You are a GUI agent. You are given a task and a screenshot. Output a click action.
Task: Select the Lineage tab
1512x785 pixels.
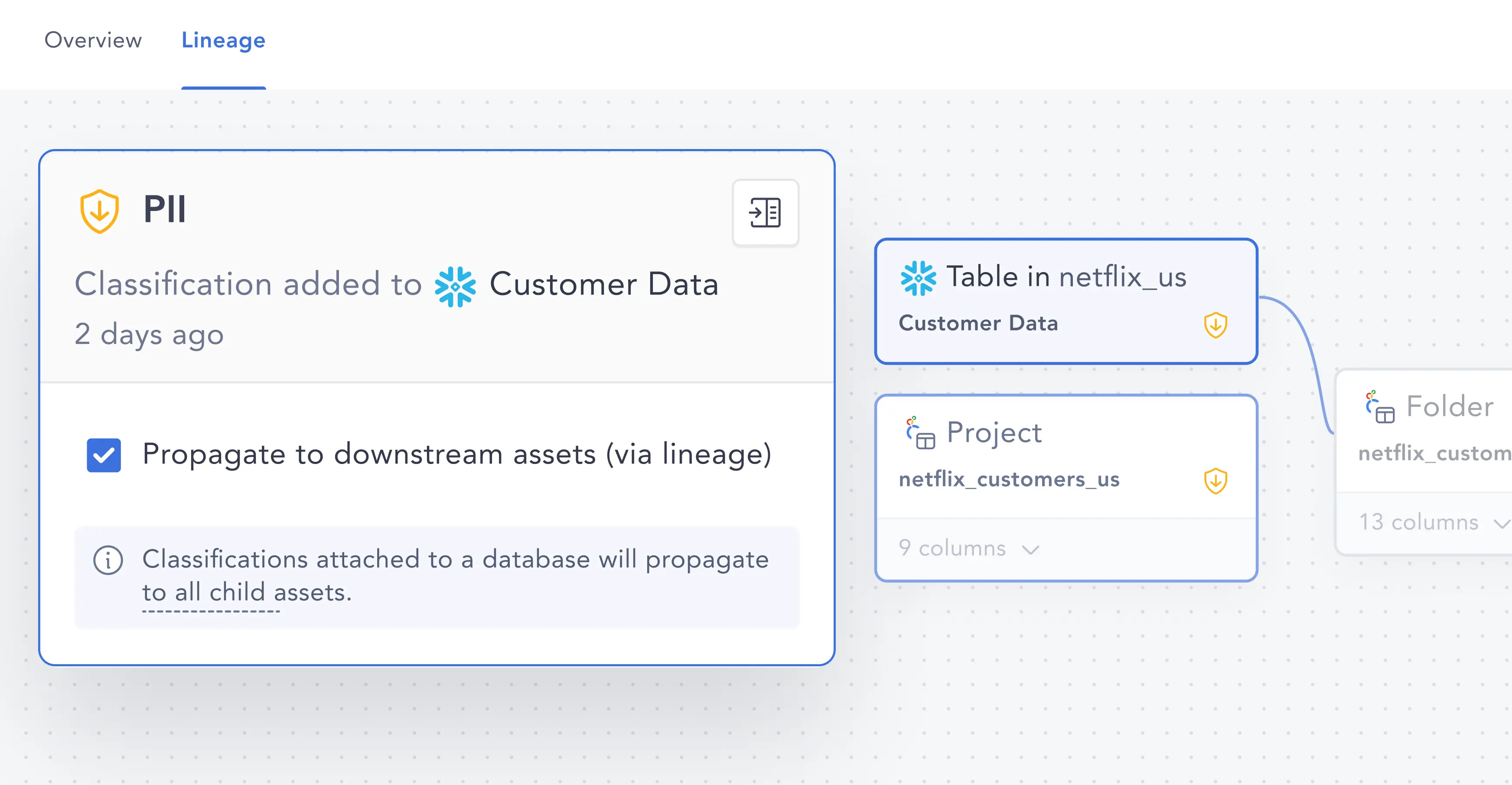[223, 40]
